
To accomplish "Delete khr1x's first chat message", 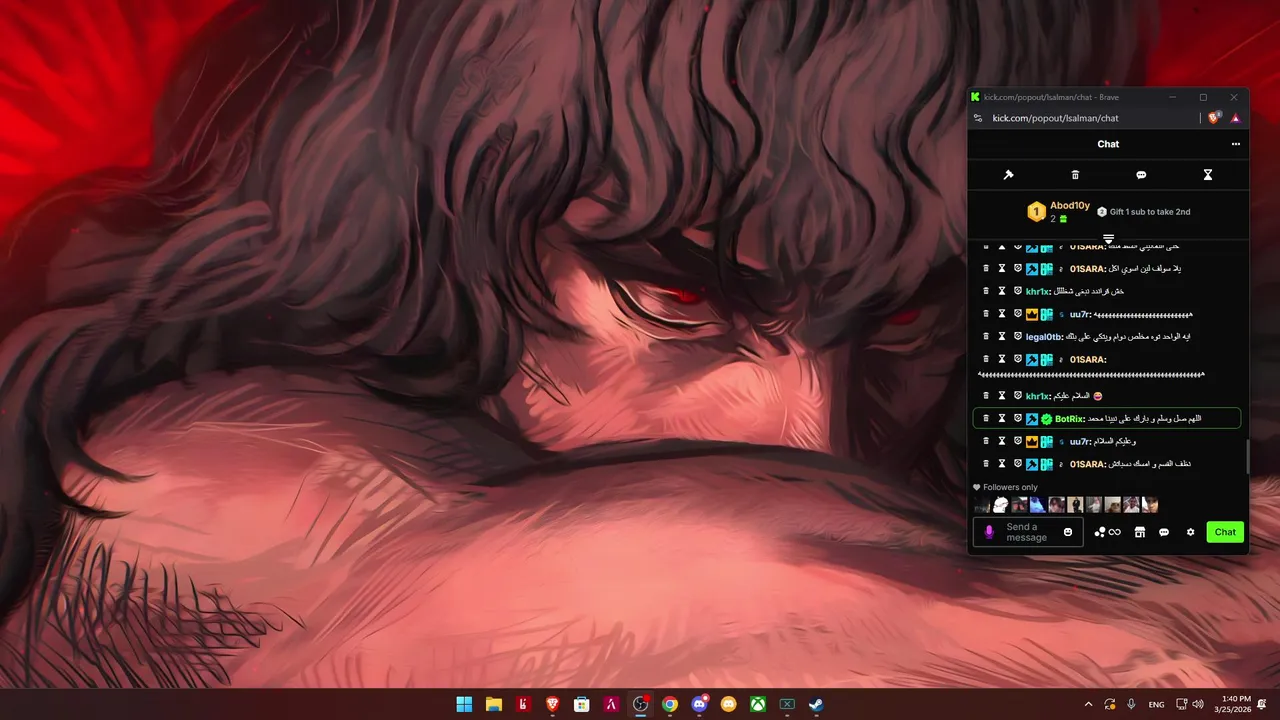I will (x=986, y=291).
